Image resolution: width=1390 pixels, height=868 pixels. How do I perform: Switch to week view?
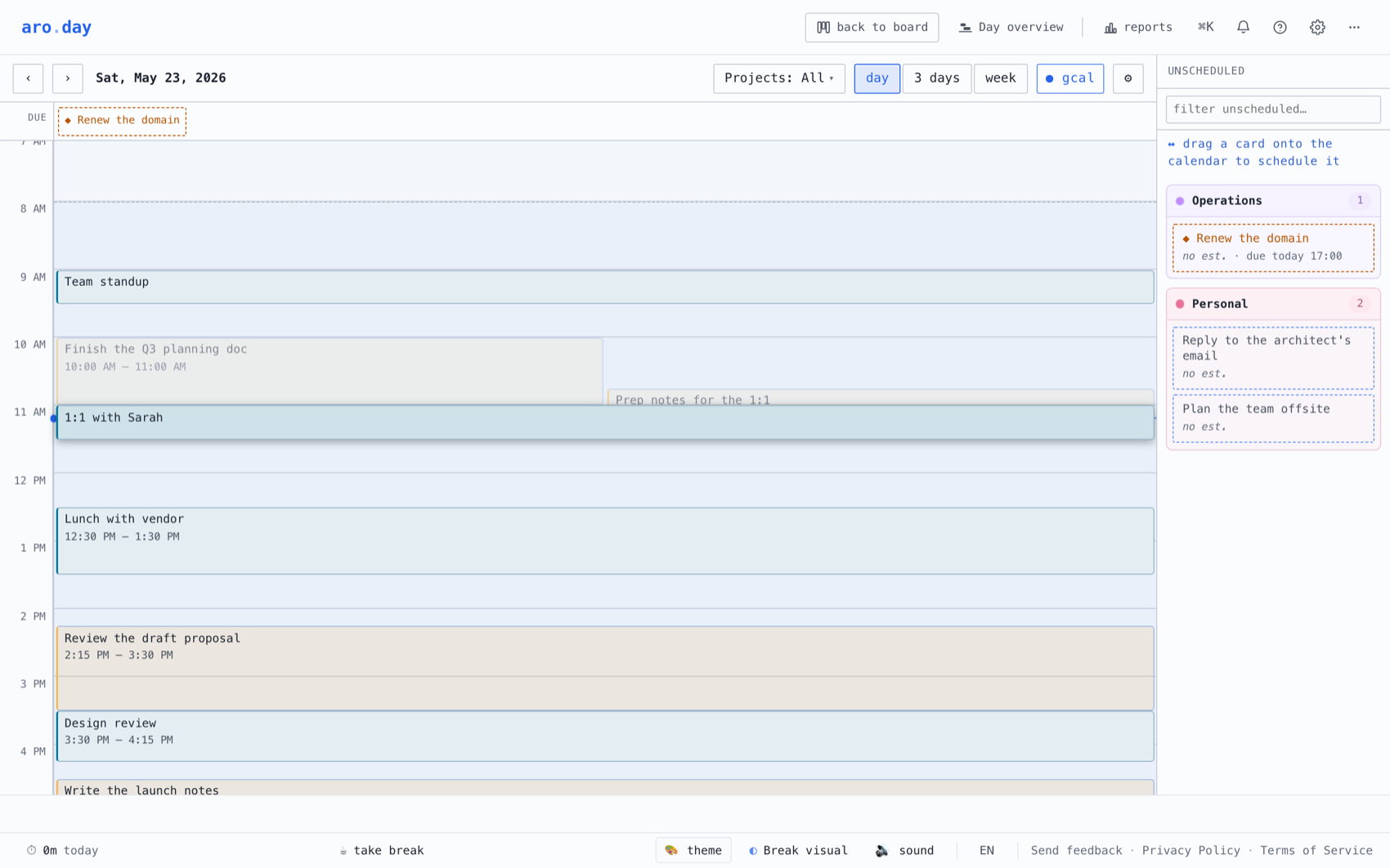1000,78
